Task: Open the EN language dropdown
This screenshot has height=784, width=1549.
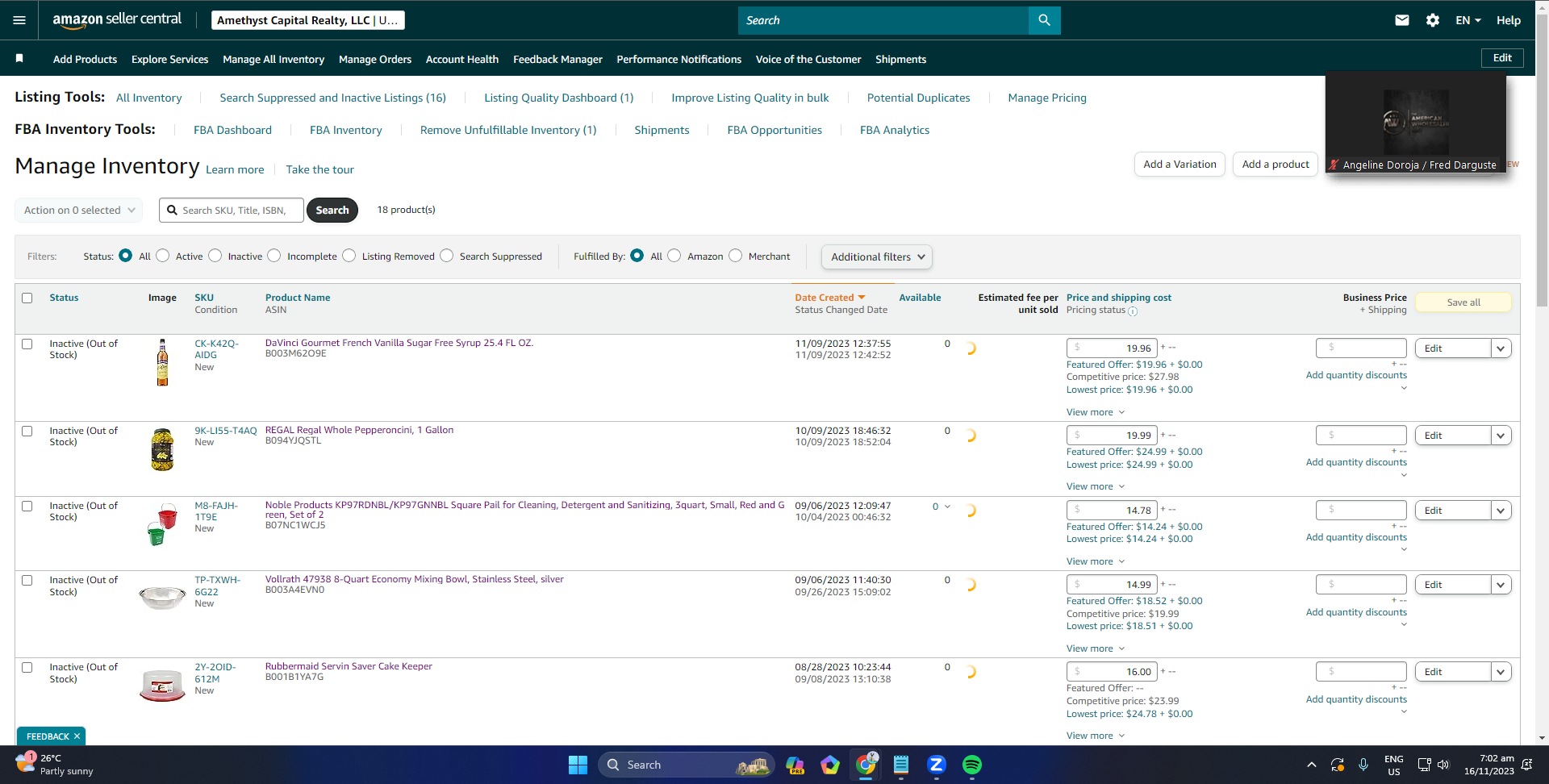Action: pos(1468,20)
